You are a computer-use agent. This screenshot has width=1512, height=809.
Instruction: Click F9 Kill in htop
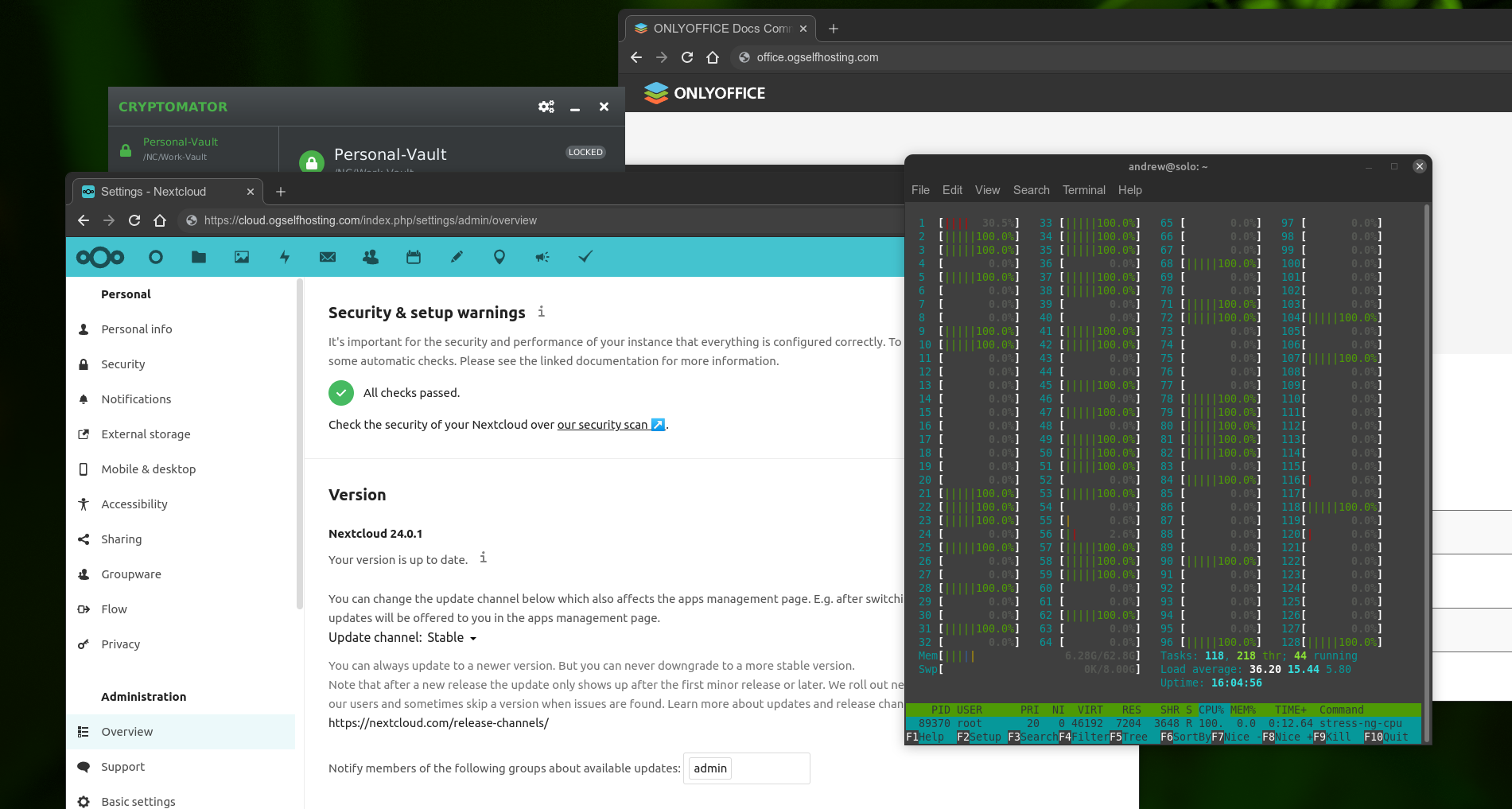[1331, 737]
